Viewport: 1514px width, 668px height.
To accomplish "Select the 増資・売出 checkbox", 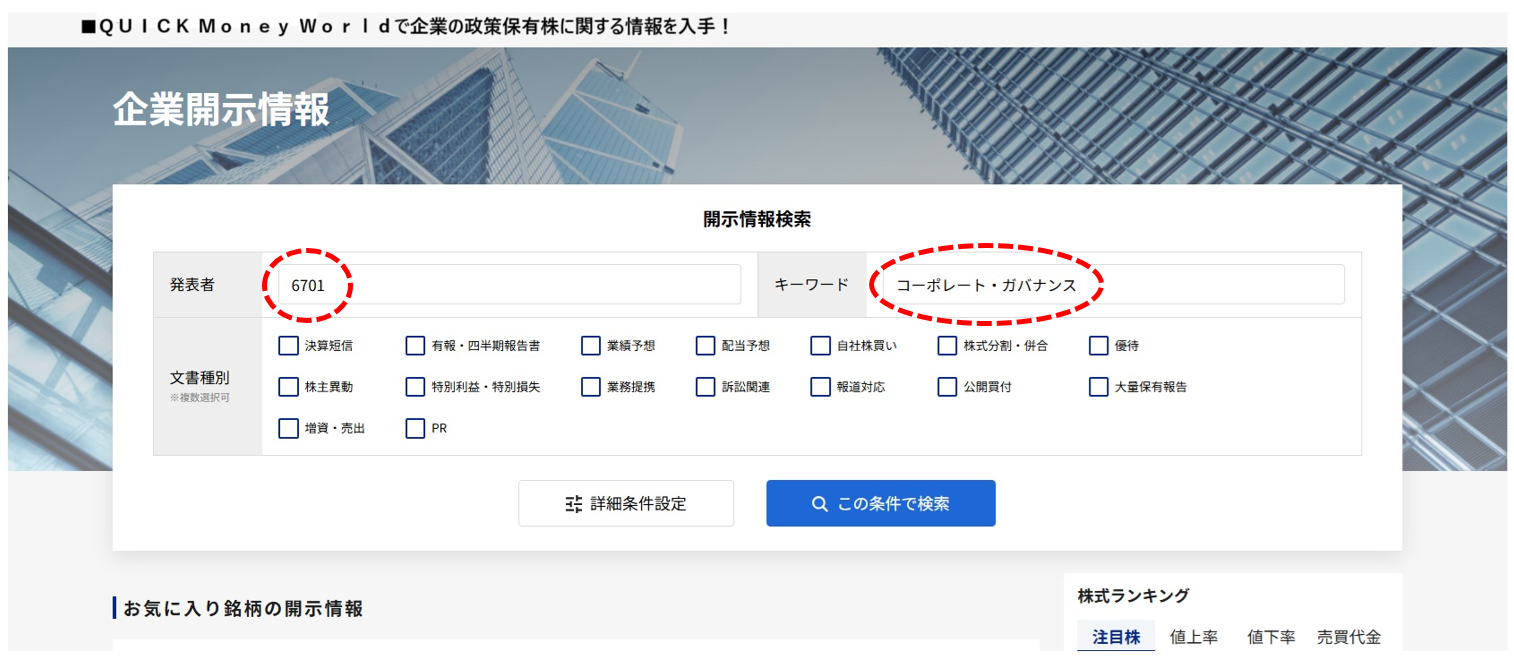I will point(289,429).
